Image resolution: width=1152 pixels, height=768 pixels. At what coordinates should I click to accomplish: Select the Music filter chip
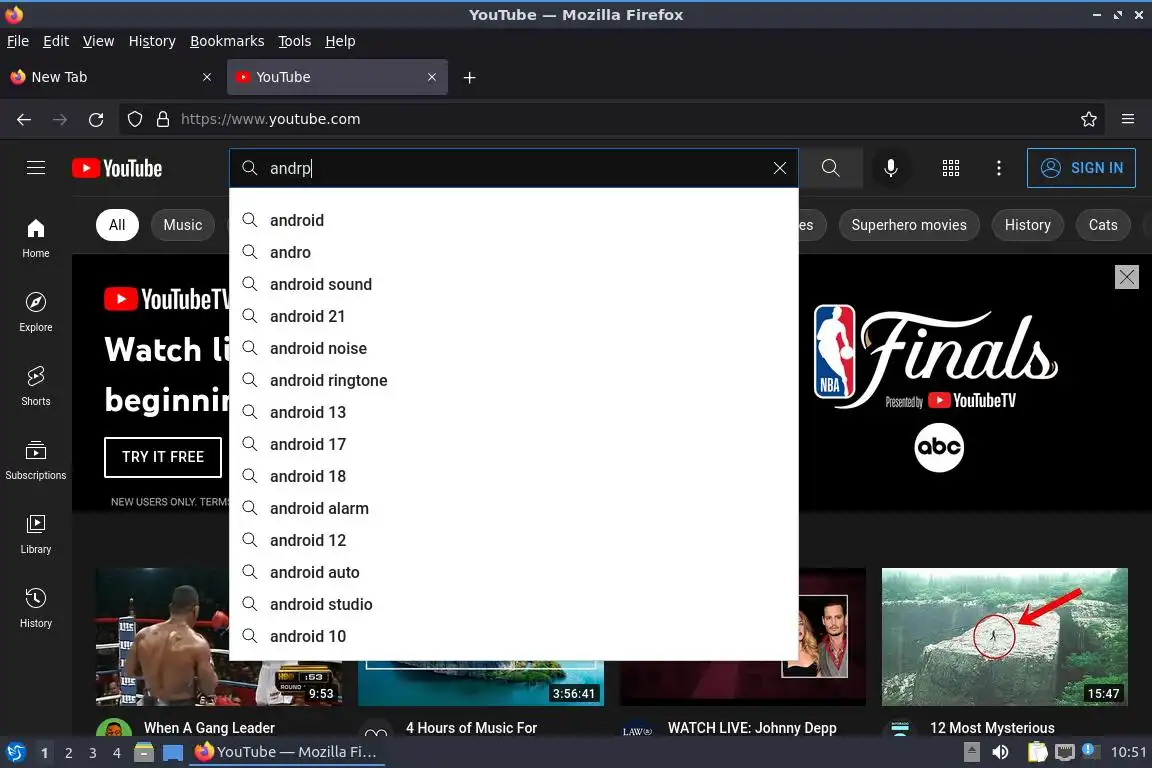tap(183, 225)
